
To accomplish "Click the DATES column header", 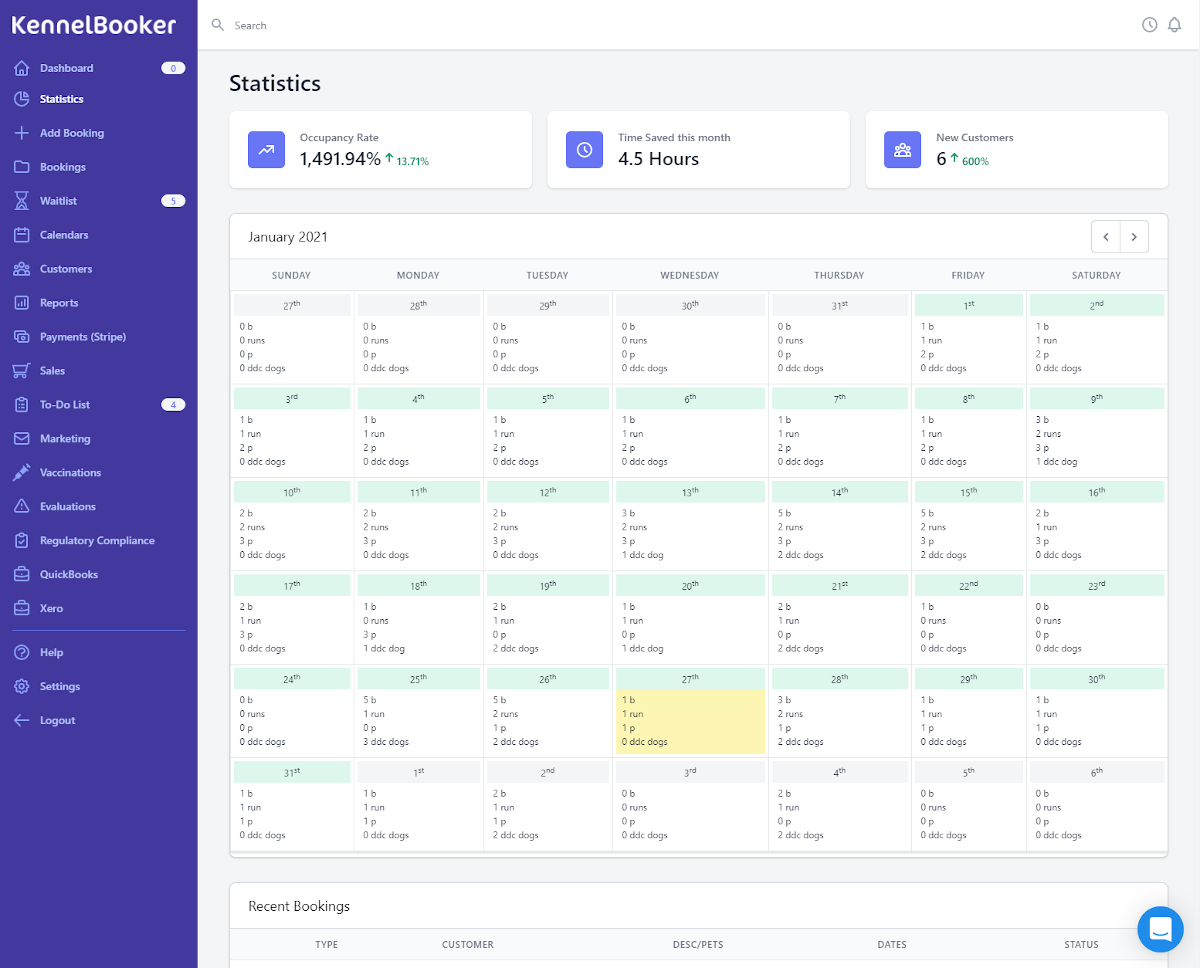I will tap(891, 945).
